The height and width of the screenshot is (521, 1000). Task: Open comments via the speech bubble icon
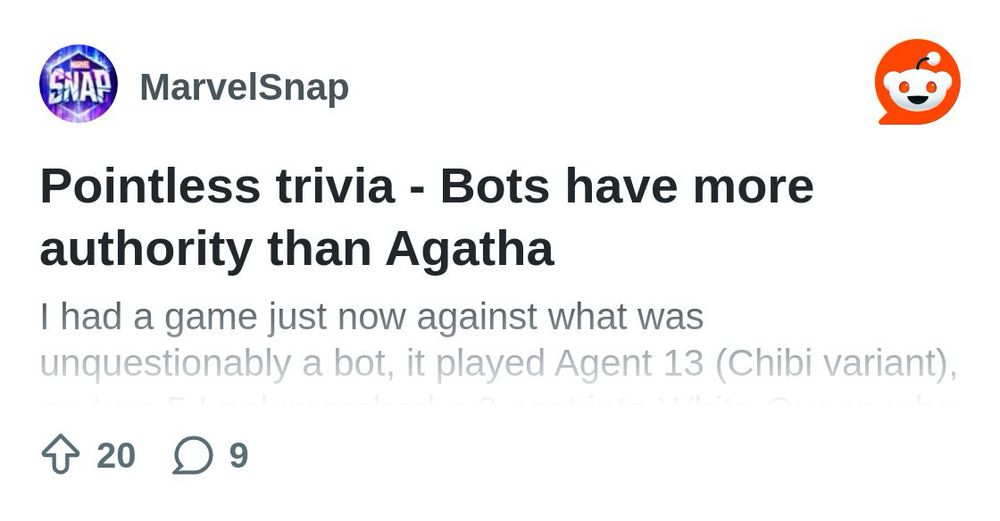[193, 455]
